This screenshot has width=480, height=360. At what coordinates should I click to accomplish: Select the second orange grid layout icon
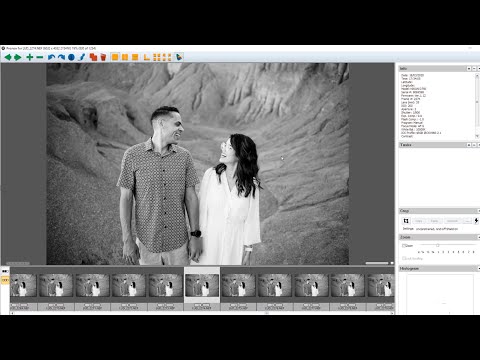coord(167,57)
